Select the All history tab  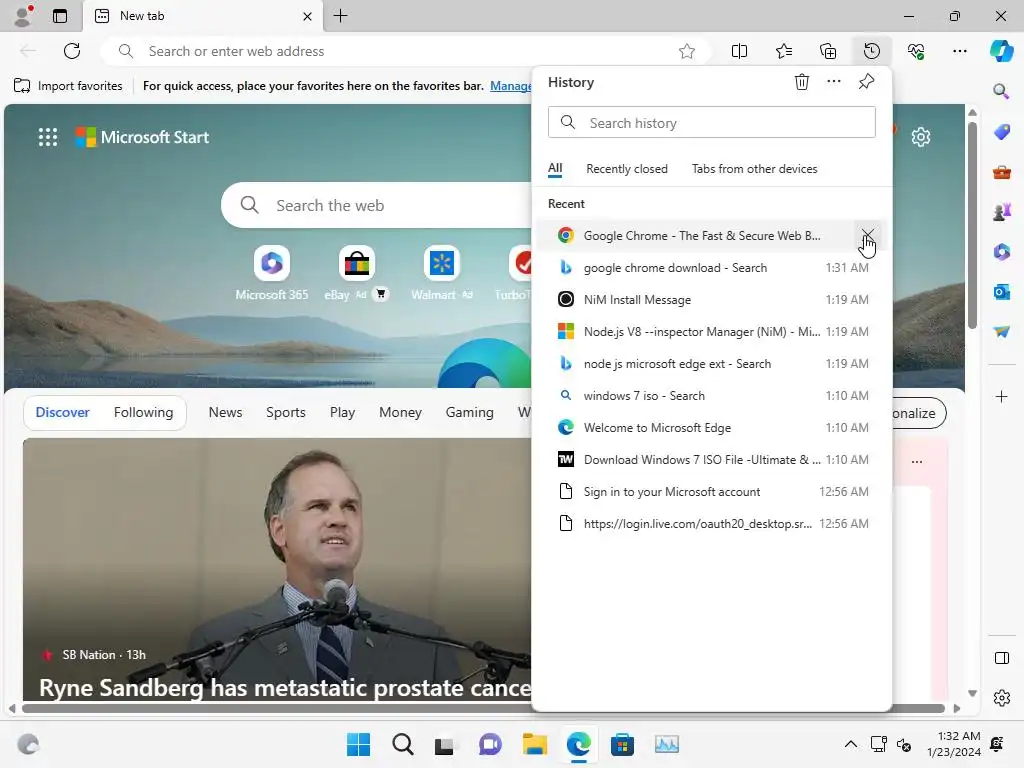pyautogui.click(x=555, y=168)
